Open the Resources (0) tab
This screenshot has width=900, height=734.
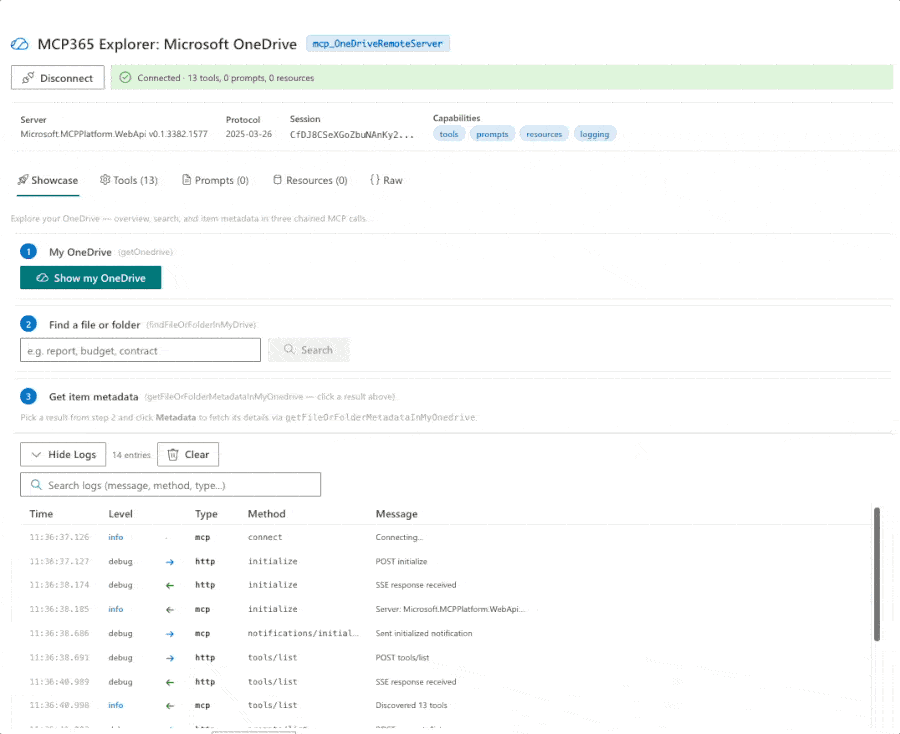[311, 180]
